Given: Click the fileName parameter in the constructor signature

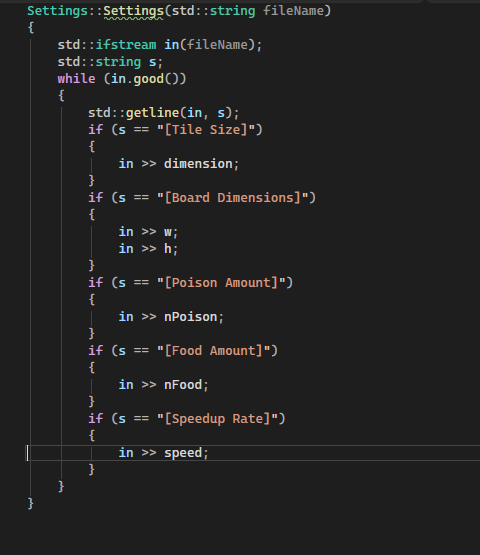Looking at the screenshot, I should point(293,11).
